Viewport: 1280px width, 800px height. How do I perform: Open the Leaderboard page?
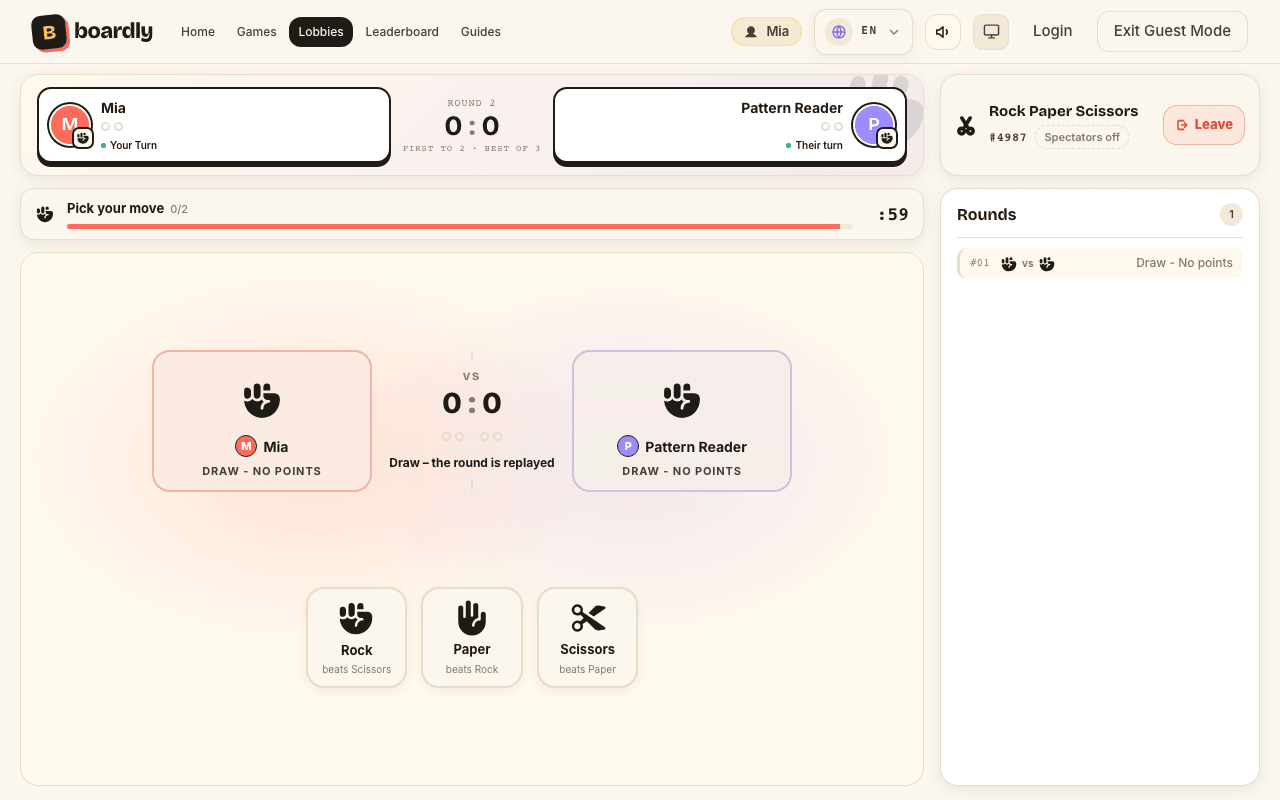tap(402, 32)
